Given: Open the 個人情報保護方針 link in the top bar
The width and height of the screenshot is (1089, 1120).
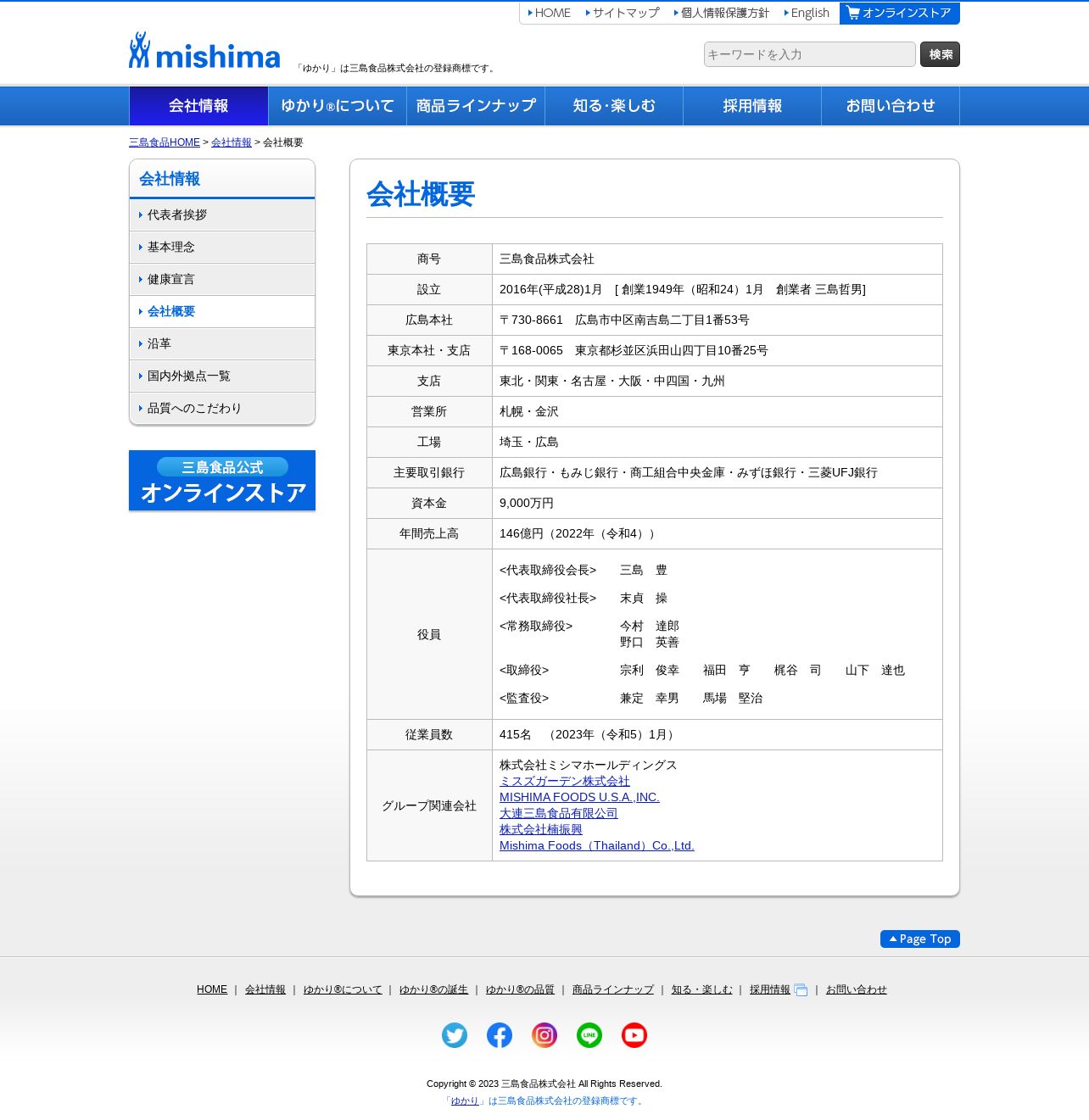Looking at the screenshot, I should tap(721, 13).
